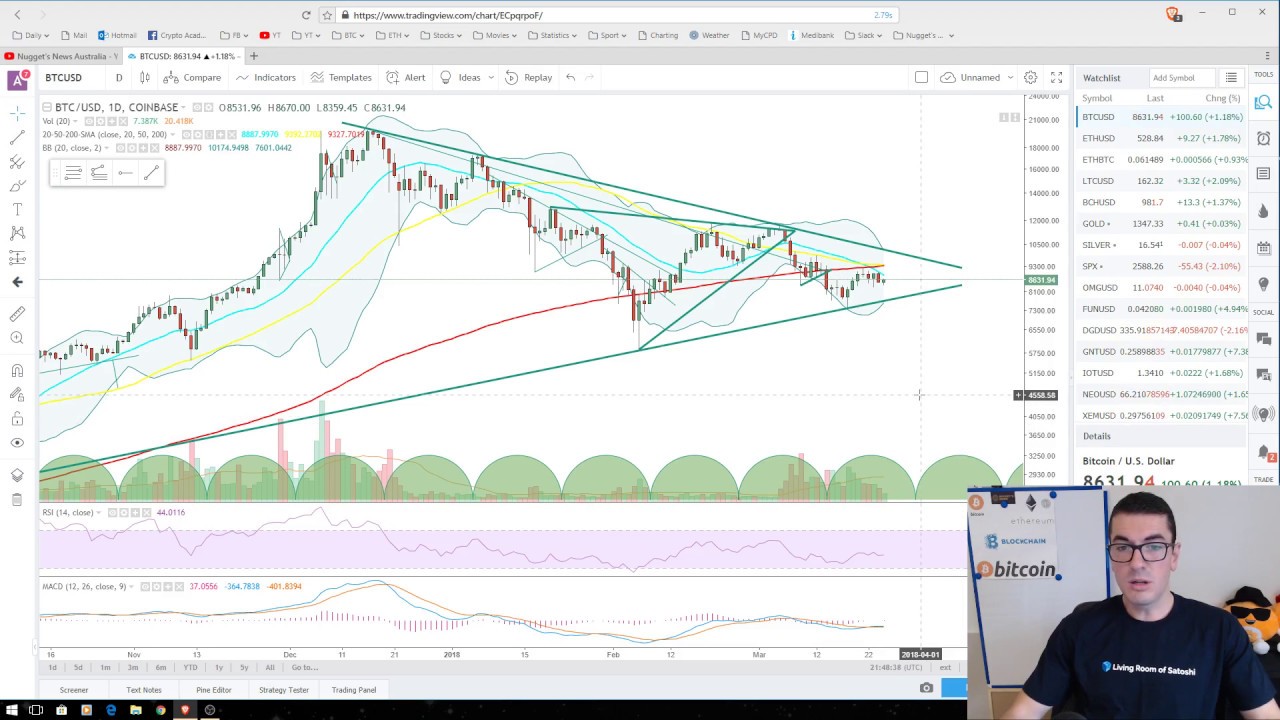Open the Indicators dialog
1280x720 pixels.
(266, 77)
